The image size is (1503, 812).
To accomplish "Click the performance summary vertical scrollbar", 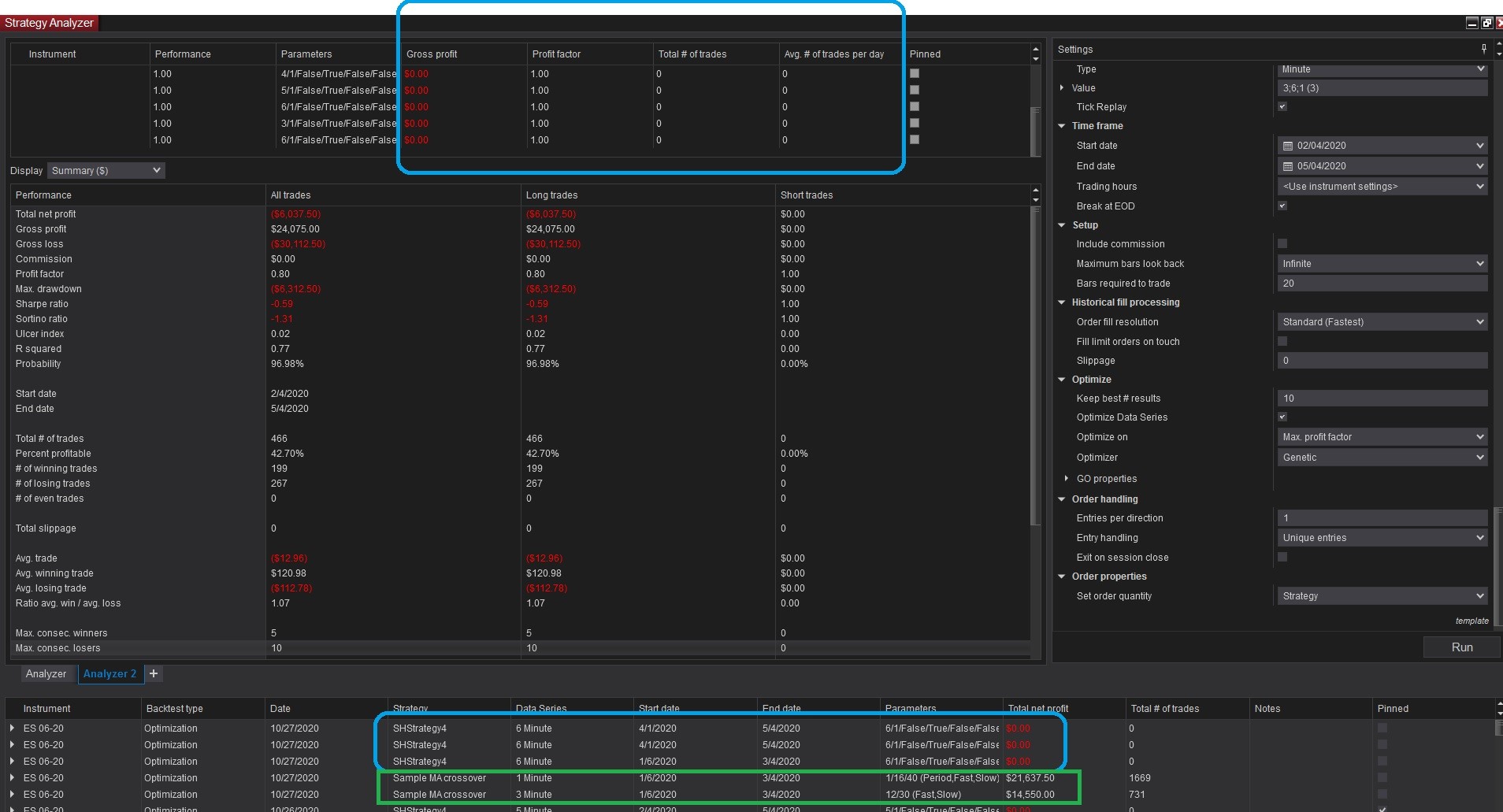I will tap(1035, 362).
